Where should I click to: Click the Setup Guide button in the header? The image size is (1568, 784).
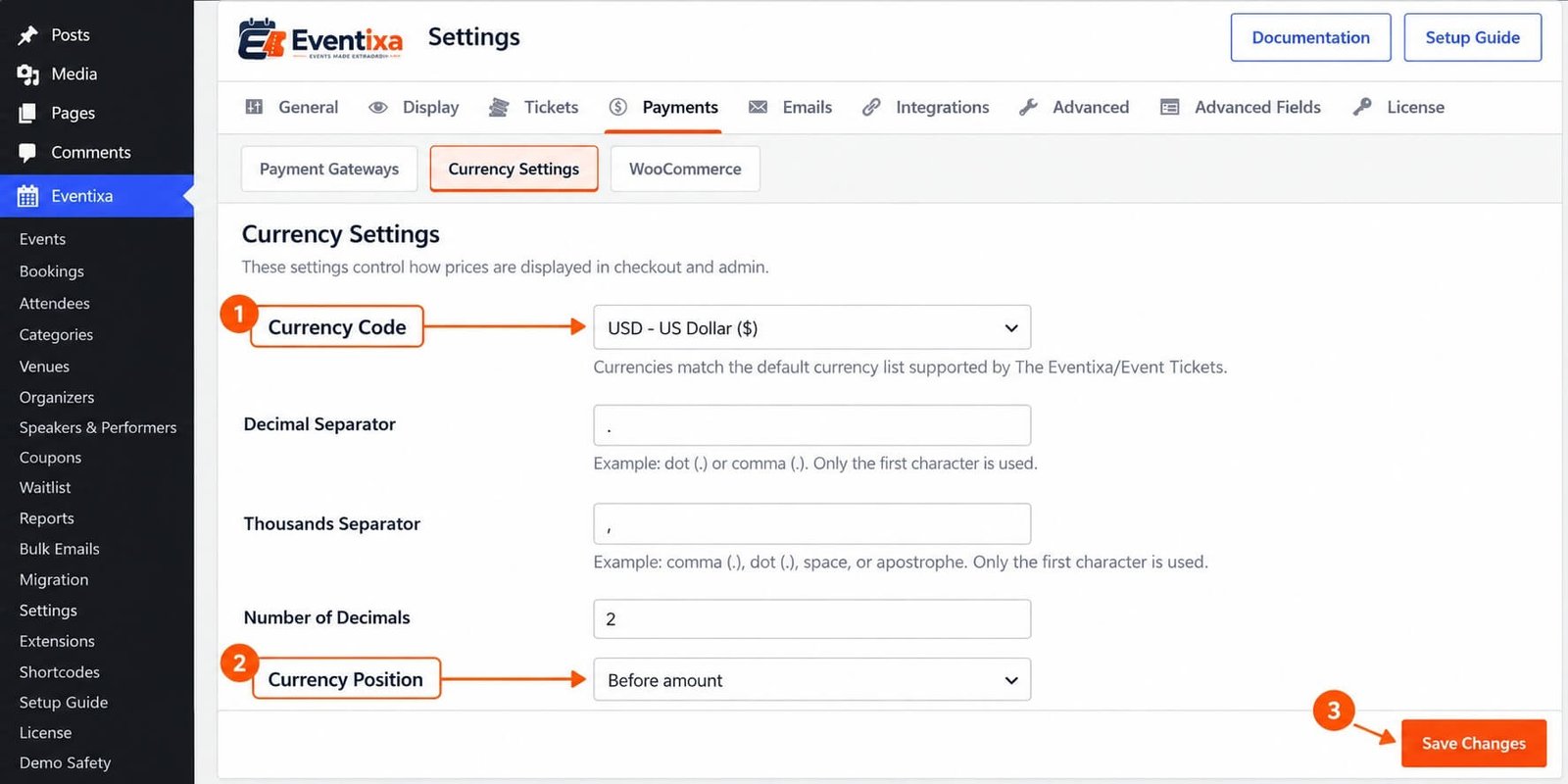(x=1472, y=37)
